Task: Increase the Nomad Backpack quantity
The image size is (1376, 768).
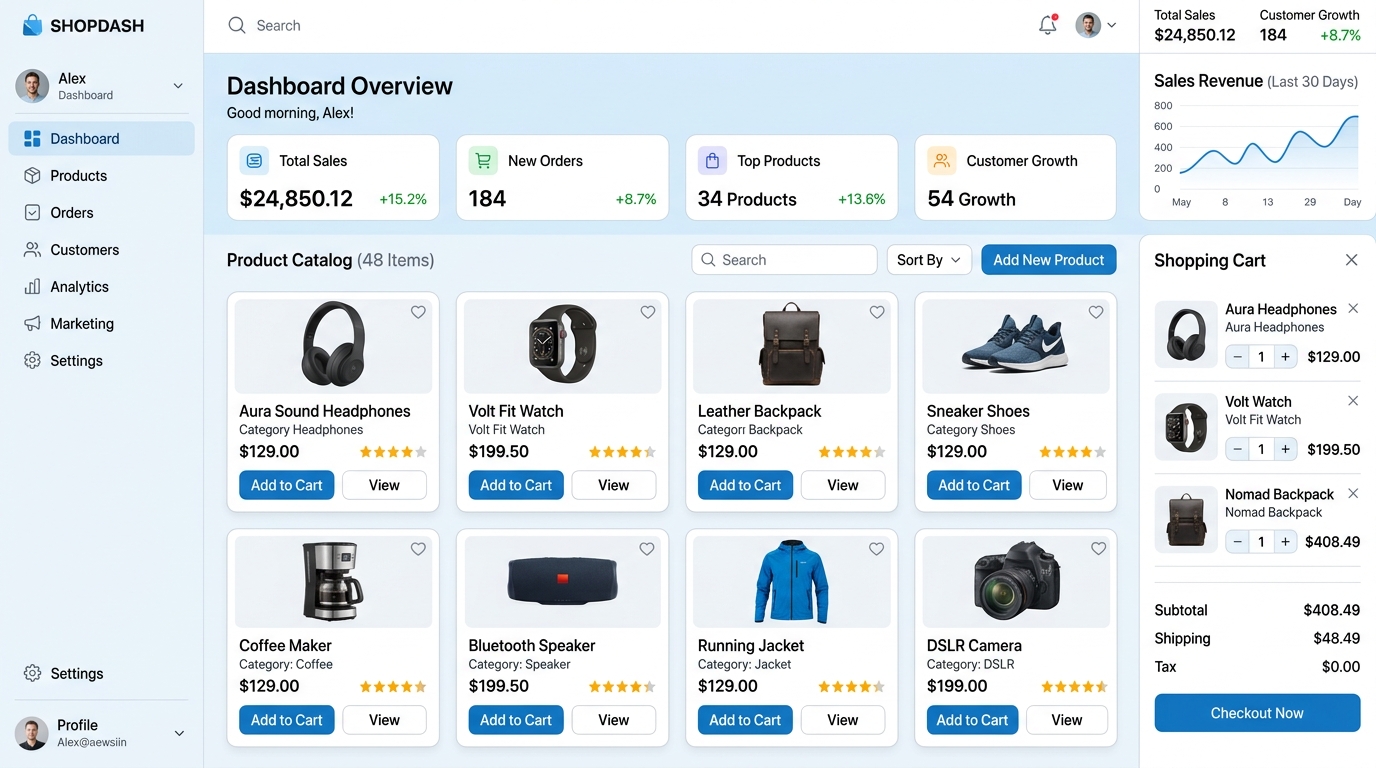Action: 1285,541
